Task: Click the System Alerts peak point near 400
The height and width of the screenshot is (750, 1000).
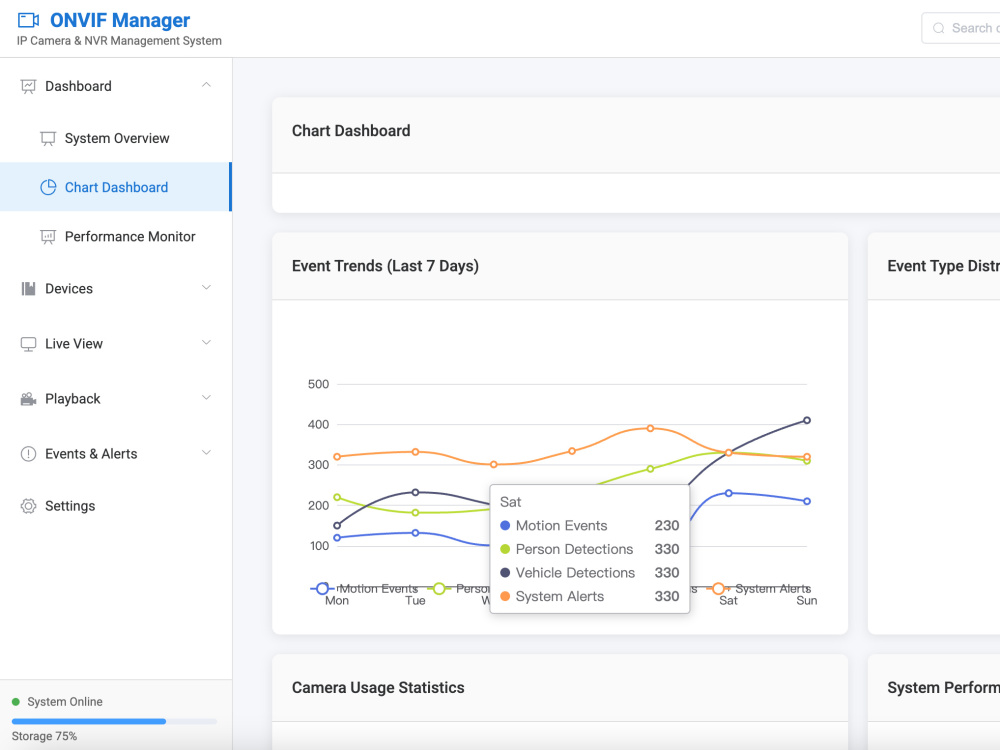Action: coord(650,429)
